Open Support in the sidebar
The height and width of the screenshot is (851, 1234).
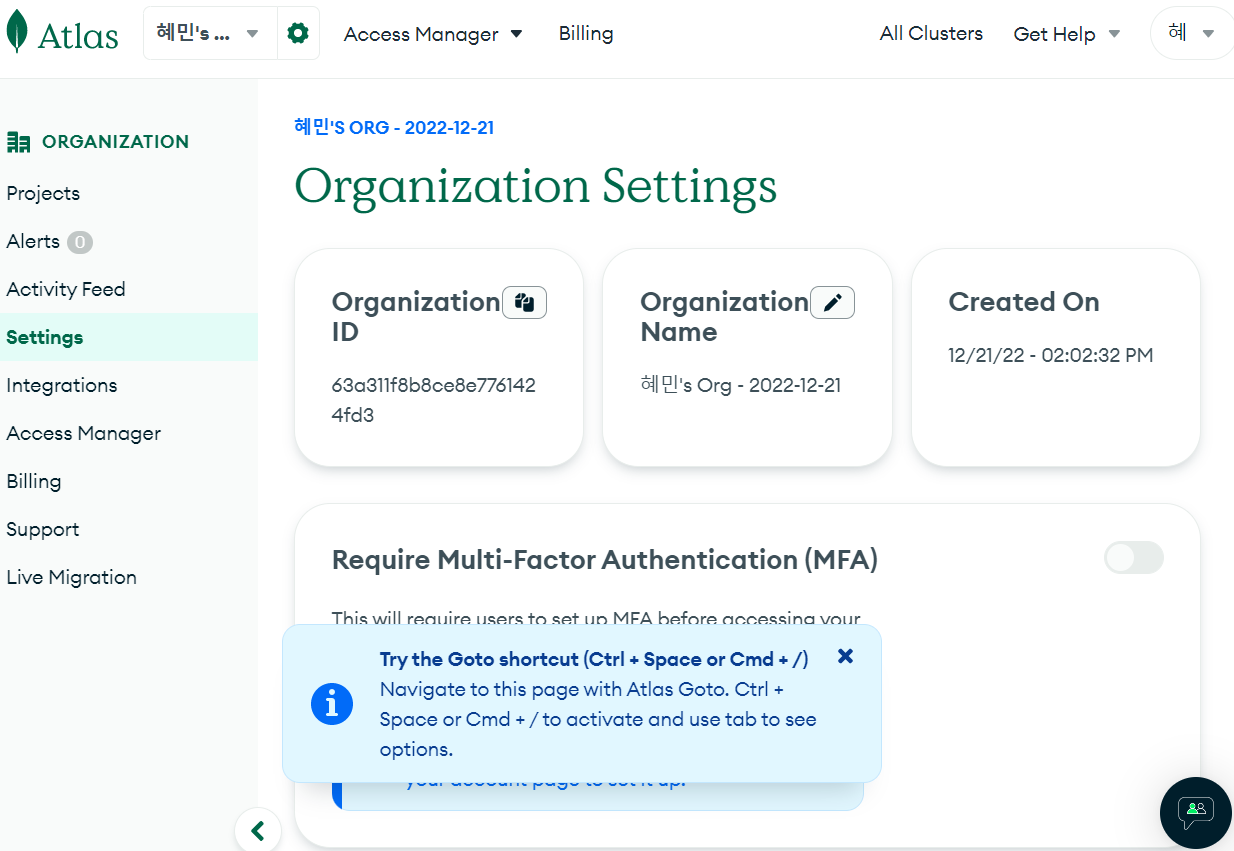point(43,529)
